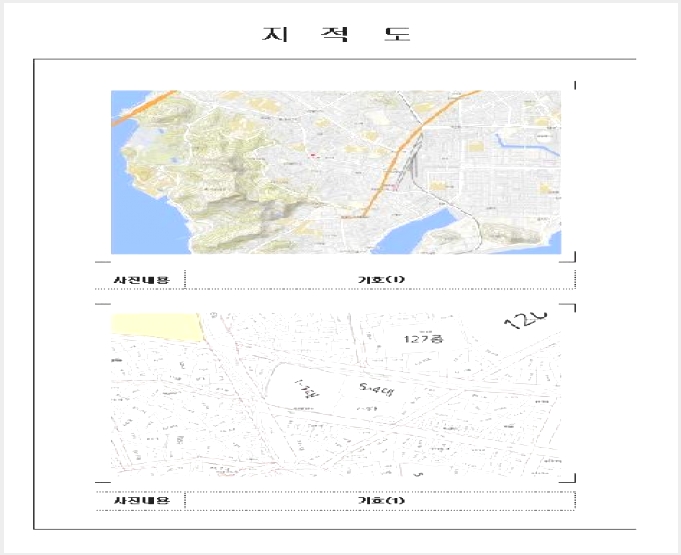Click the handwritten 5-4대 parcel label
Image resolution: width=681 pixels, height=555 pixels.
pos(376,390)
